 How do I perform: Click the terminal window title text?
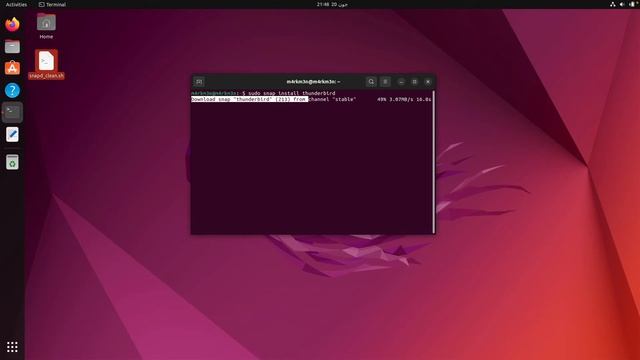(313, 82)
